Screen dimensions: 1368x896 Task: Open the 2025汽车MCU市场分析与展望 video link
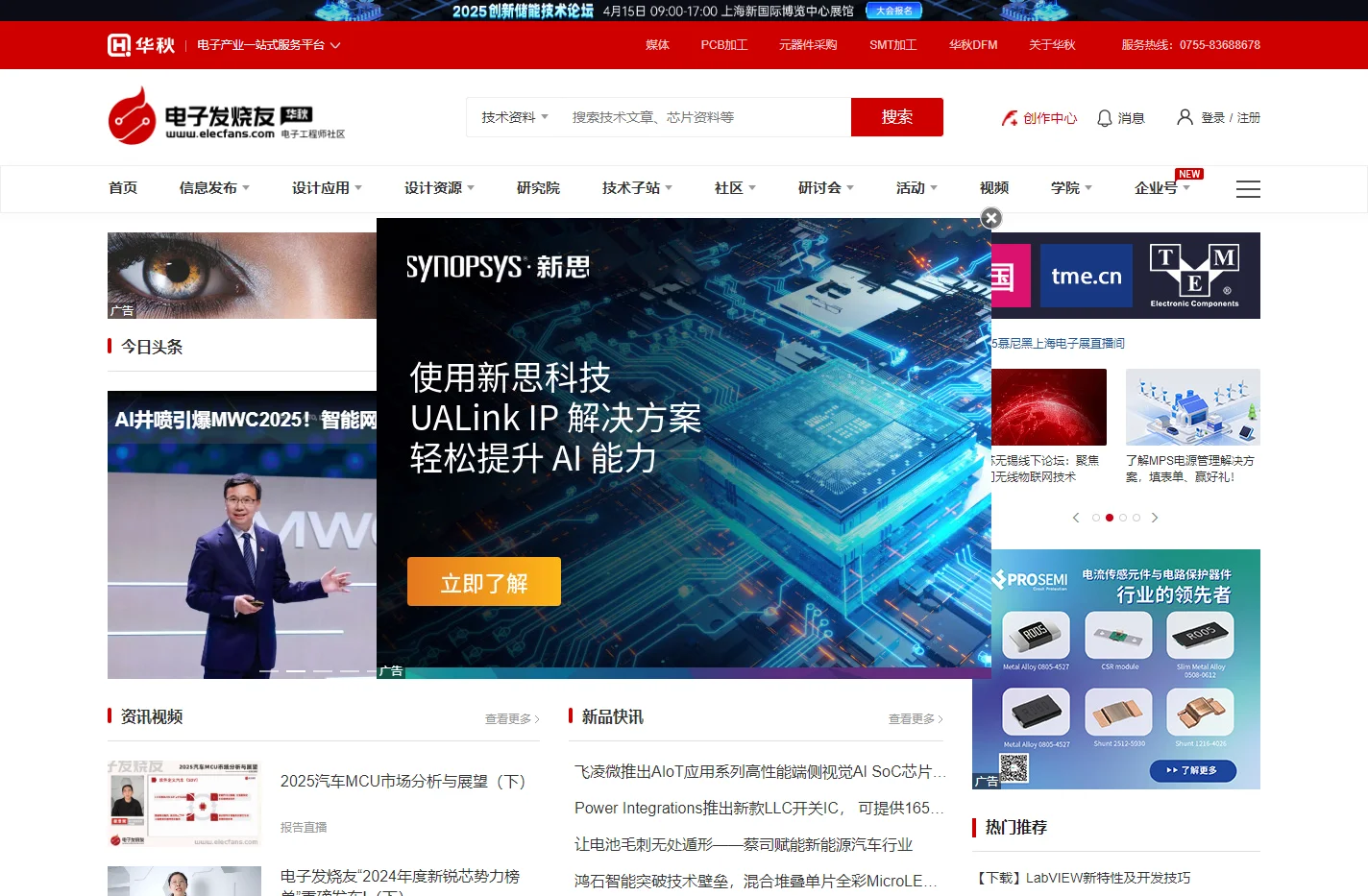click(x=403, y=782)
